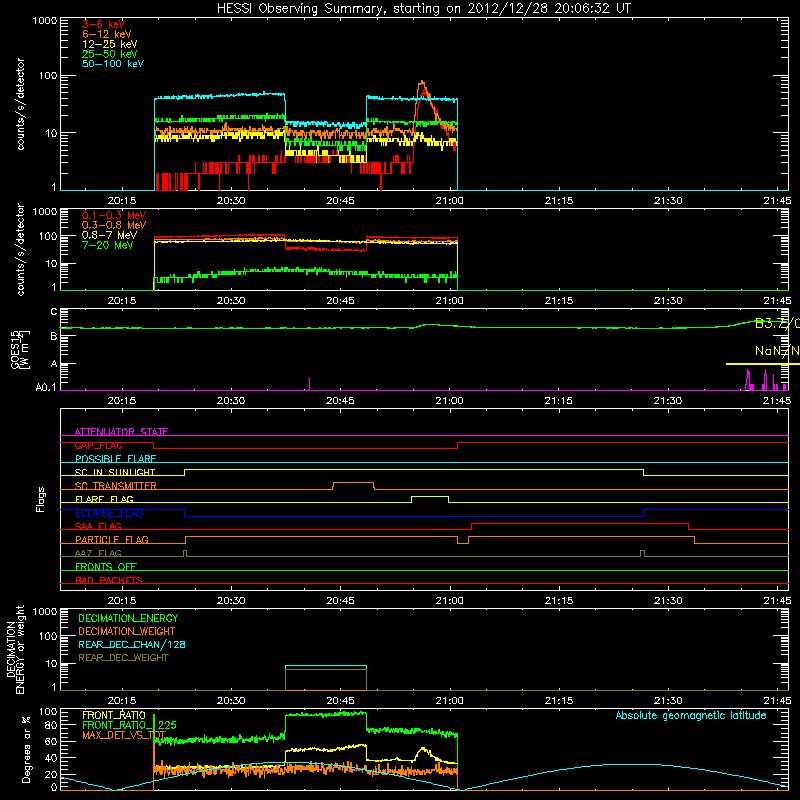This screenshot has width=800, height=800.
Task: Select the FLARE_FLAG label
Action: click(x=104, y=499)
